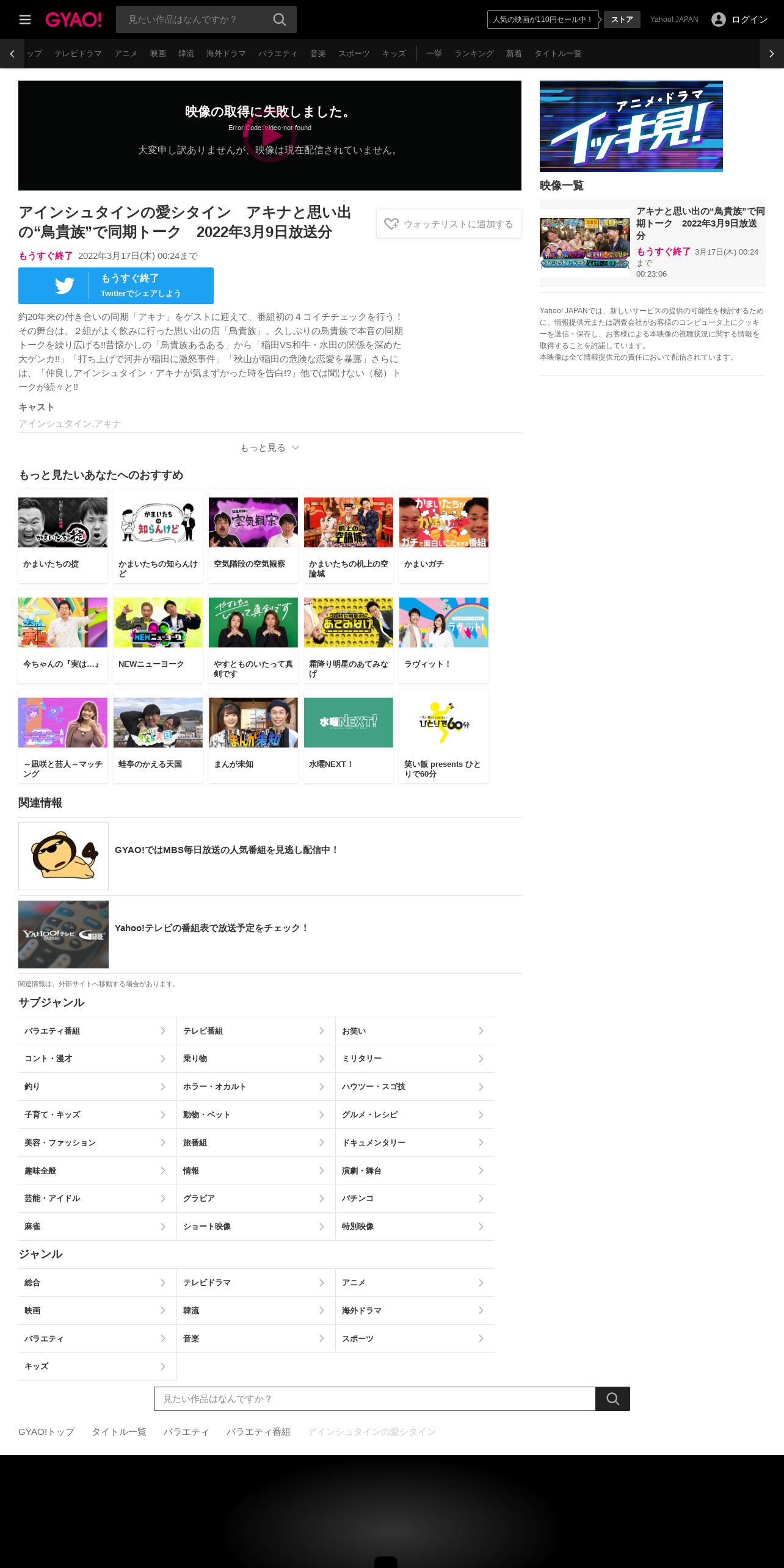Click the login user avatar icon

click(719, 20)
